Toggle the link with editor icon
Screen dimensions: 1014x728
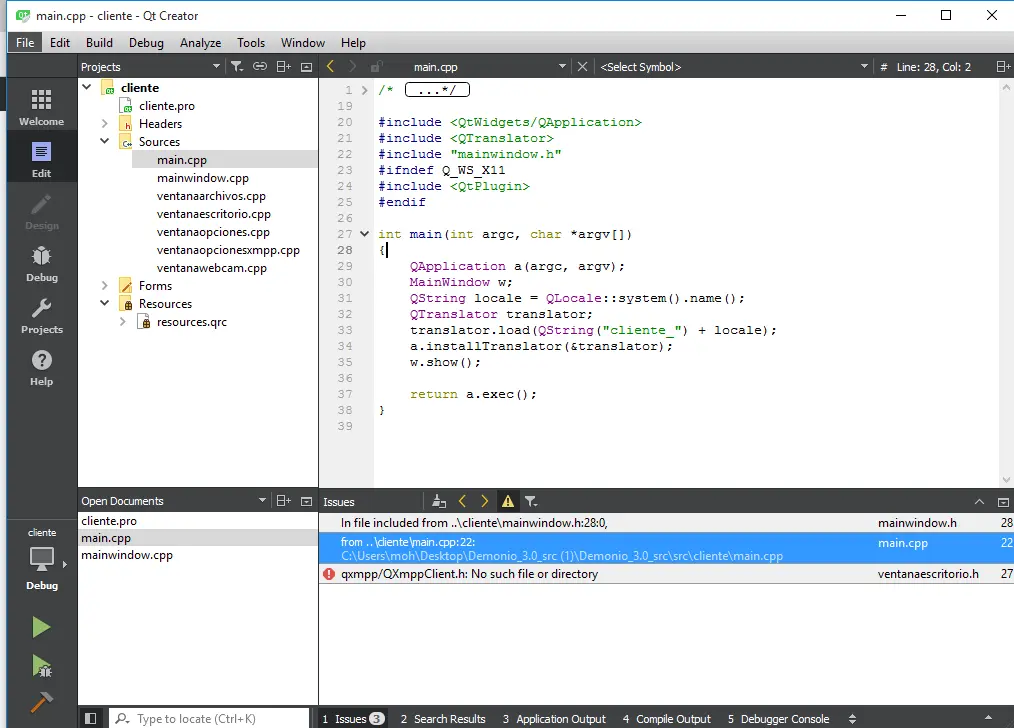pyautogui.click(x=260, y=67)
